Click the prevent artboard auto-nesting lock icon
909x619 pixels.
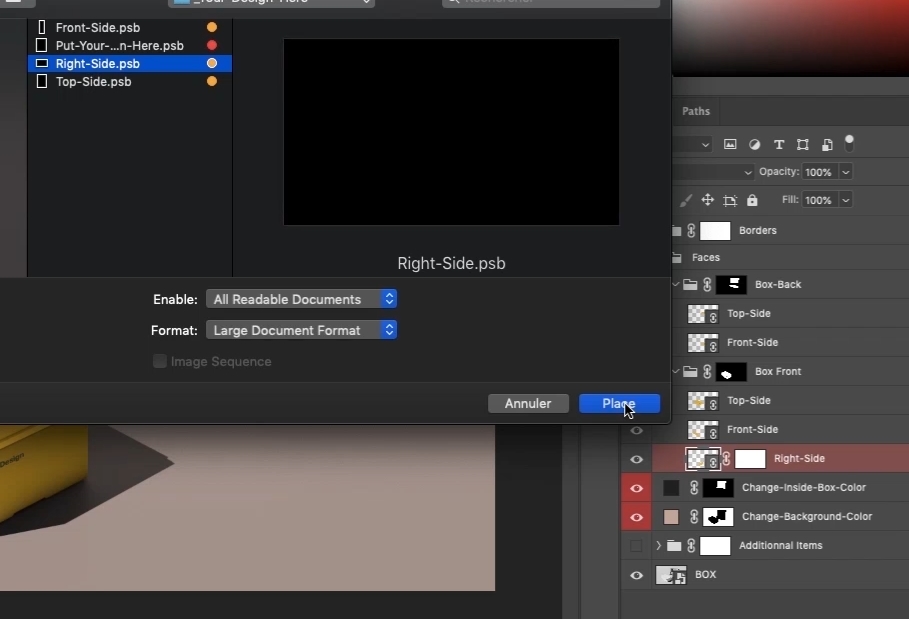coord(730,201)
